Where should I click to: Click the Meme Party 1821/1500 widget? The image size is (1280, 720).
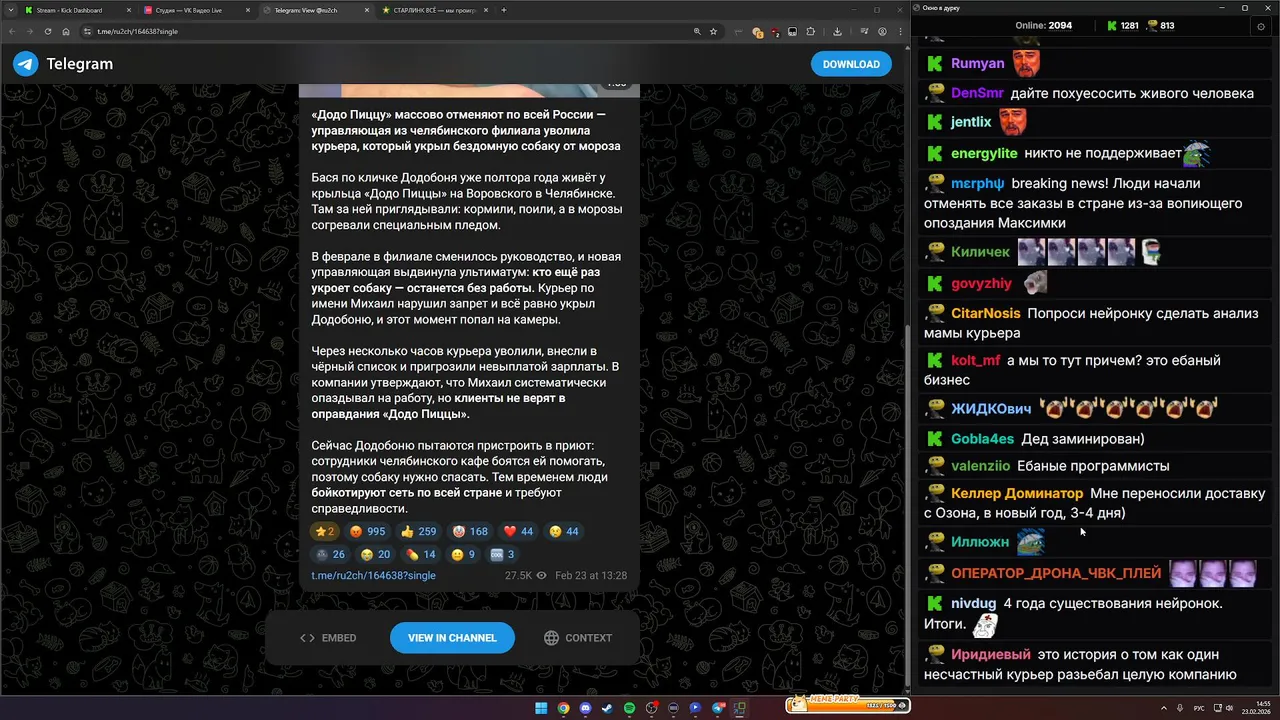click(x=848, y=704)
